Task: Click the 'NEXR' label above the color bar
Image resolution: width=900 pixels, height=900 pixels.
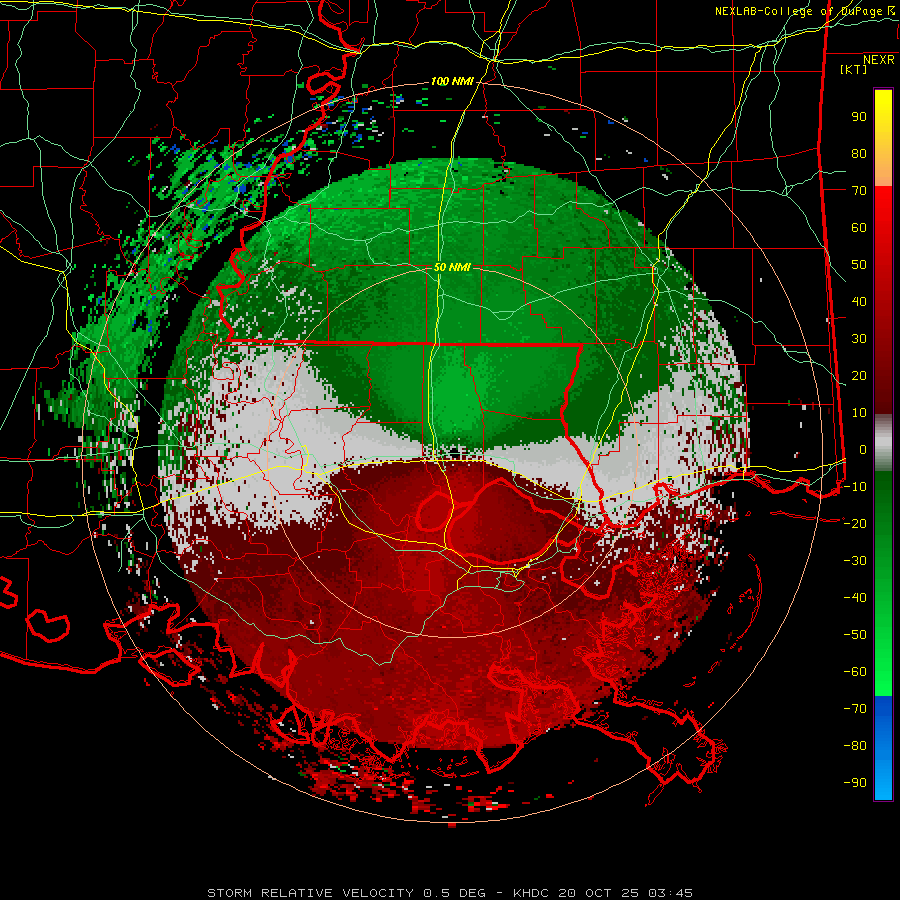Action: (x=878, y=60)
